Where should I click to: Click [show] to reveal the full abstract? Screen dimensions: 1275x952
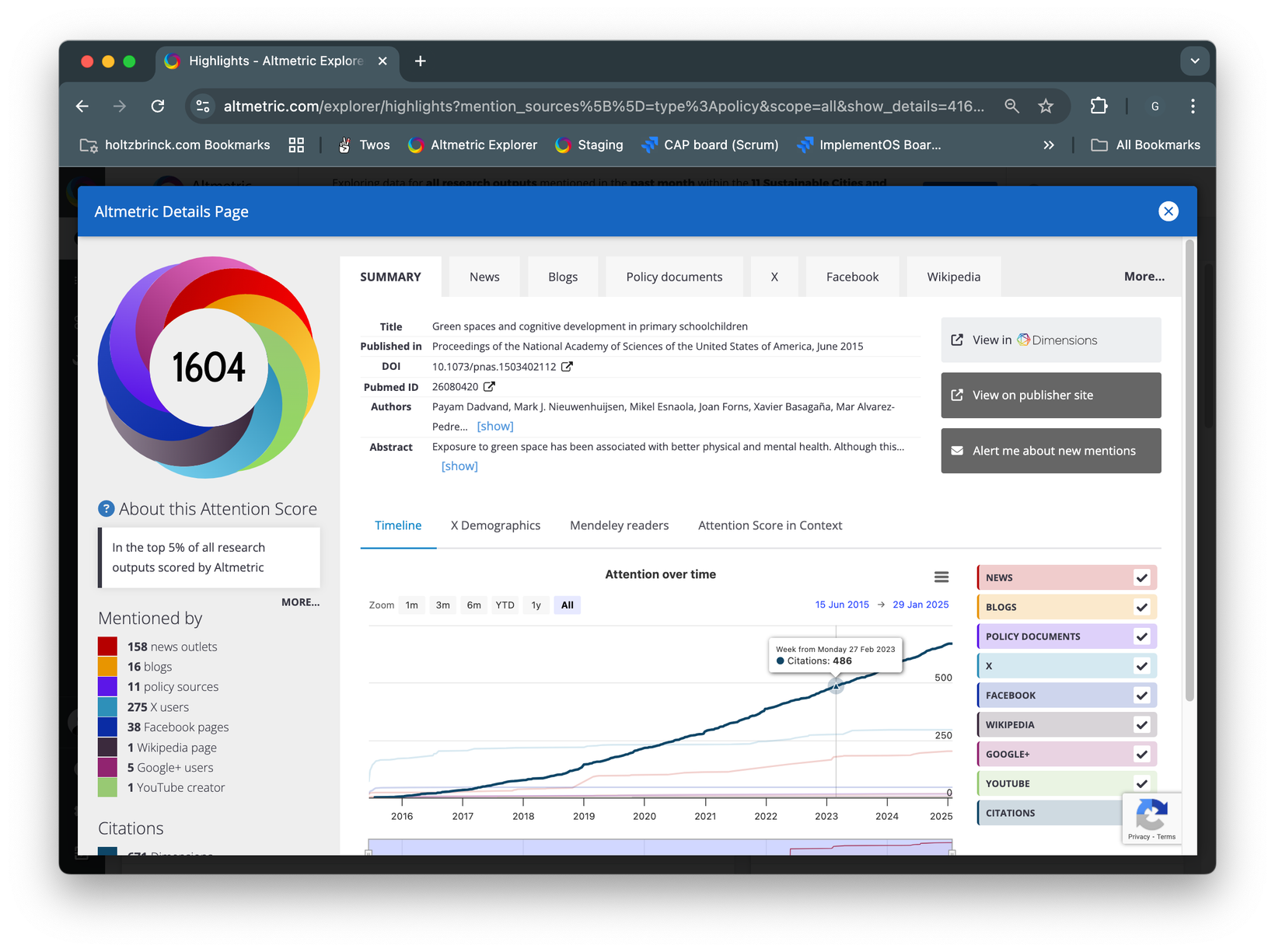coord(459,466)
